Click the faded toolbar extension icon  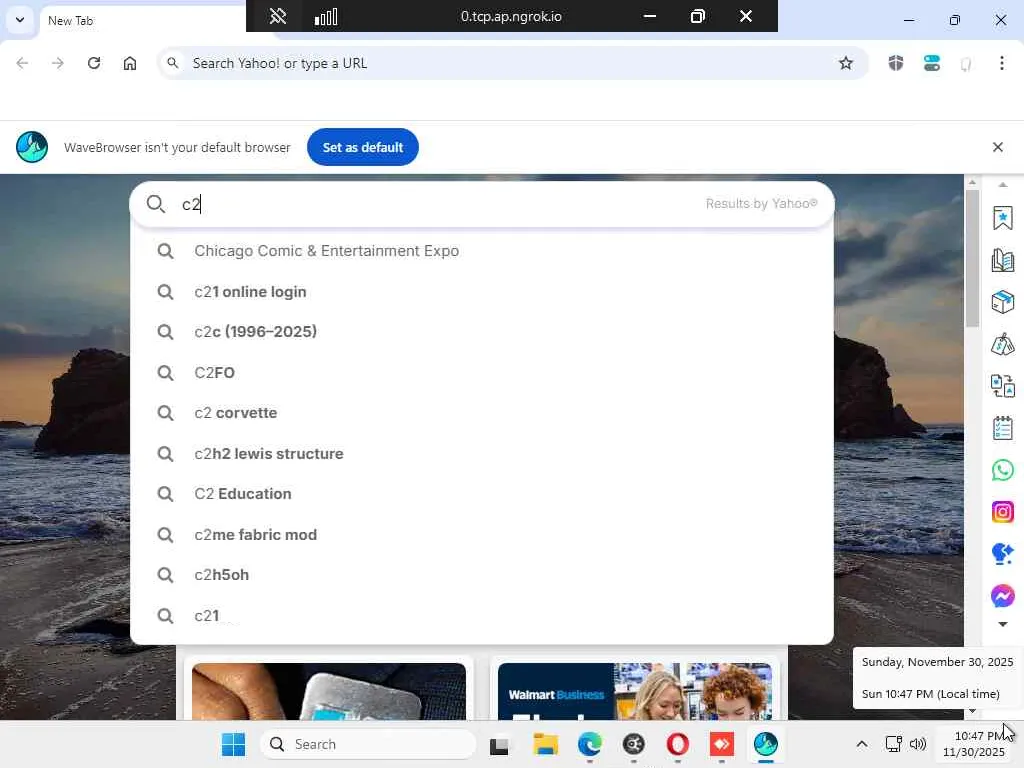point(966,63)
